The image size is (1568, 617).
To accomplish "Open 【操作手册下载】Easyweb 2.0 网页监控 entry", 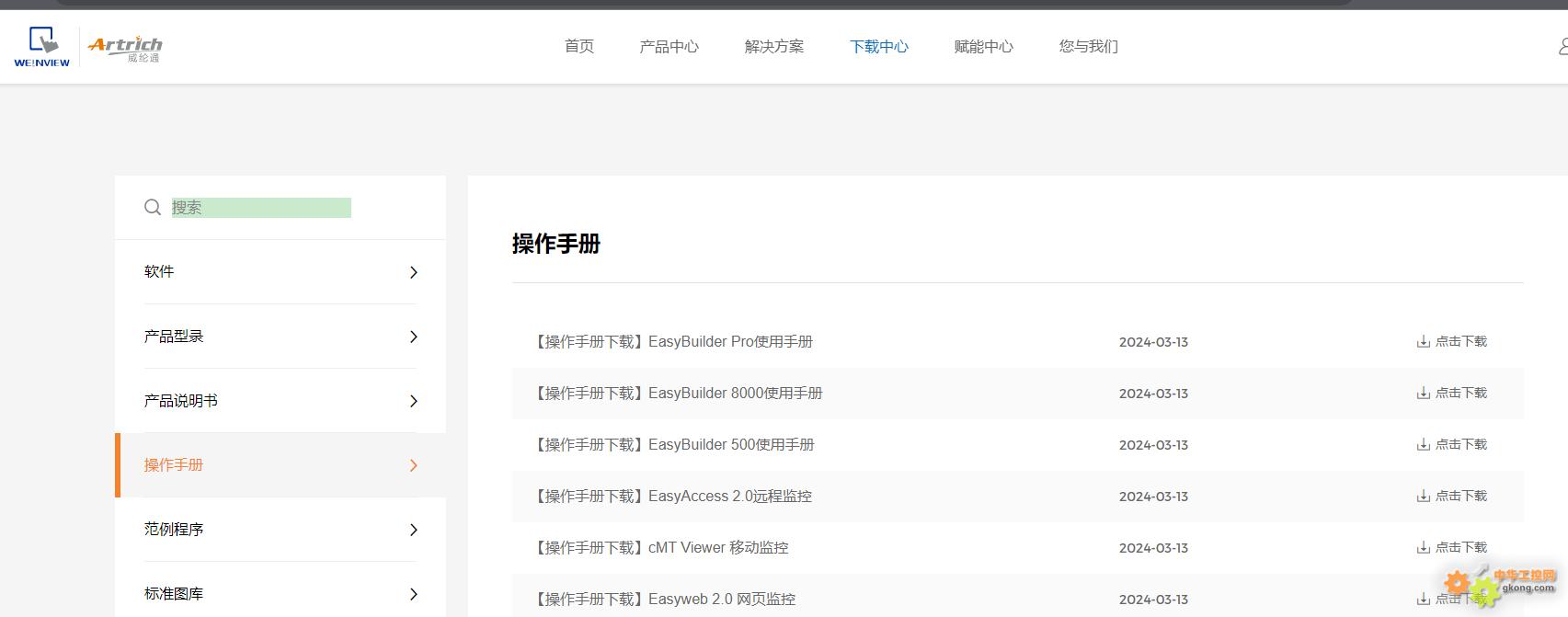I will coord(664,600).
